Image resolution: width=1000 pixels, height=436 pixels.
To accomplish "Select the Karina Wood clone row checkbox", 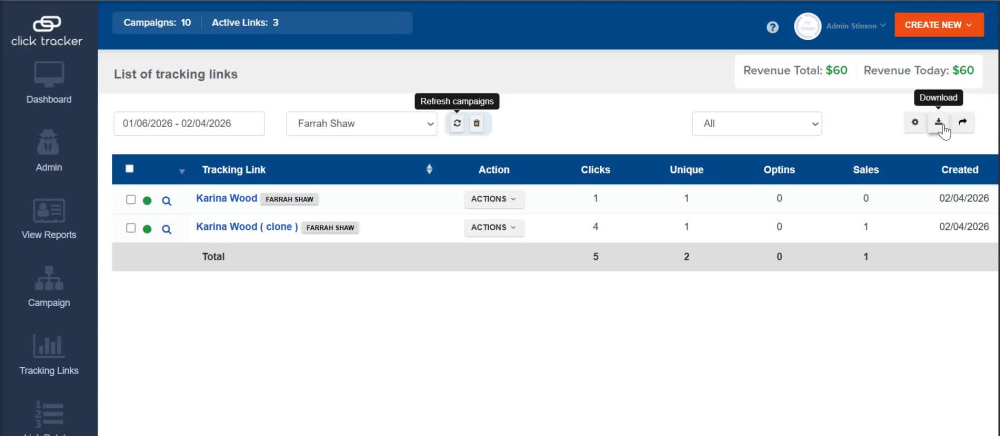I will coord(131,228).
